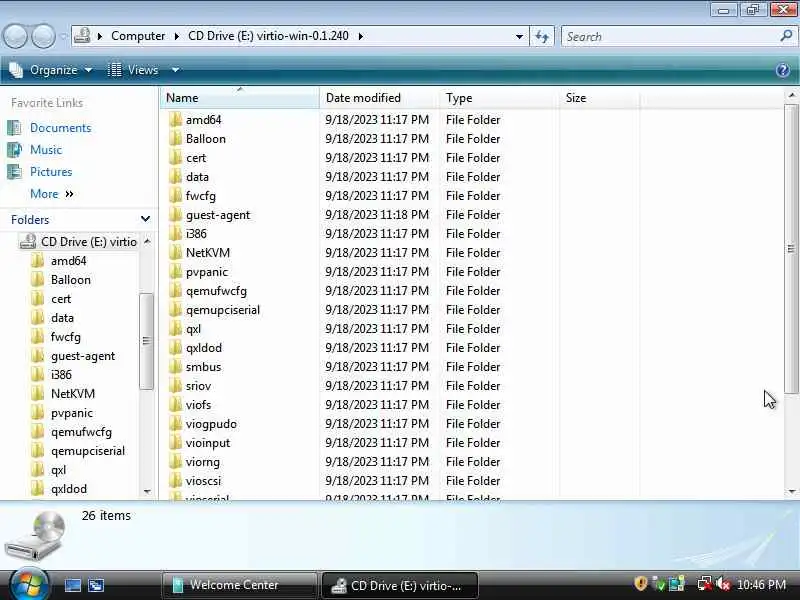Select qxldod in the folder tree

pos(68,489)
